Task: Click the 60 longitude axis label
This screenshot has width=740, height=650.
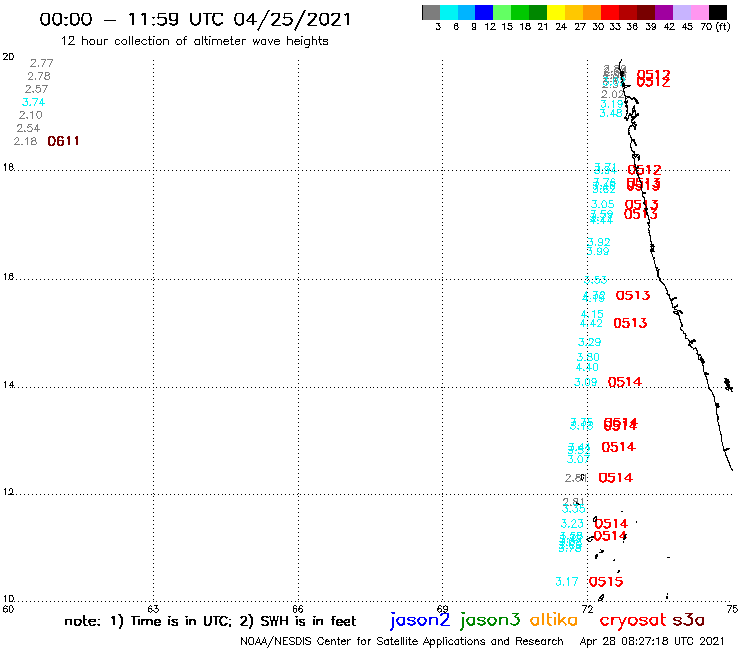Action: [x=8, y=609]
